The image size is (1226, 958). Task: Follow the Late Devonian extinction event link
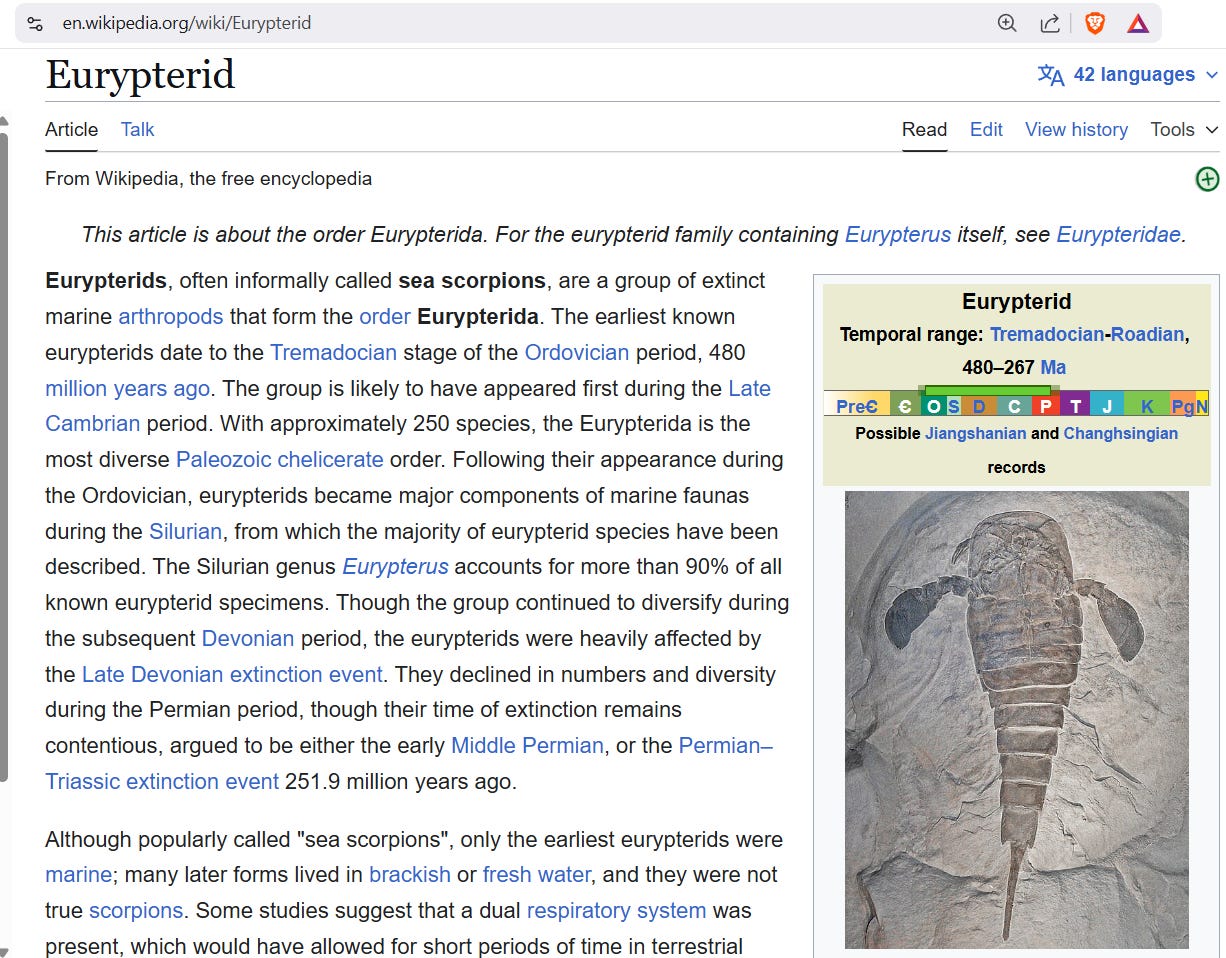click(x=232, y=674)
